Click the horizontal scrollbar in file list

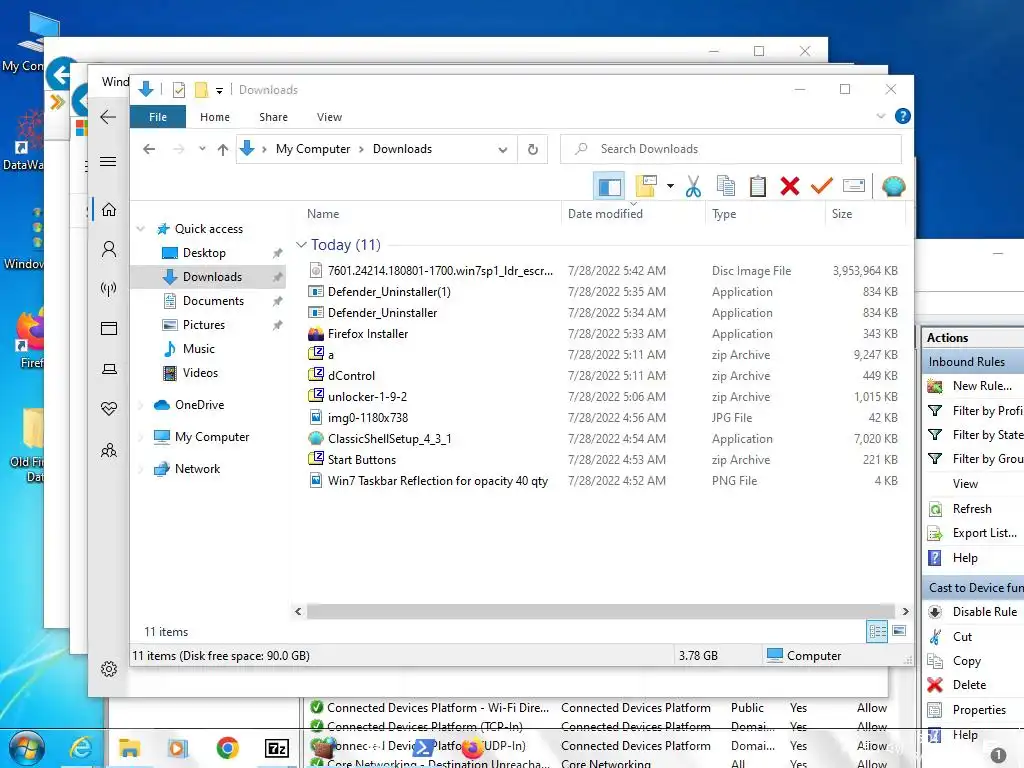click(601, 611)
